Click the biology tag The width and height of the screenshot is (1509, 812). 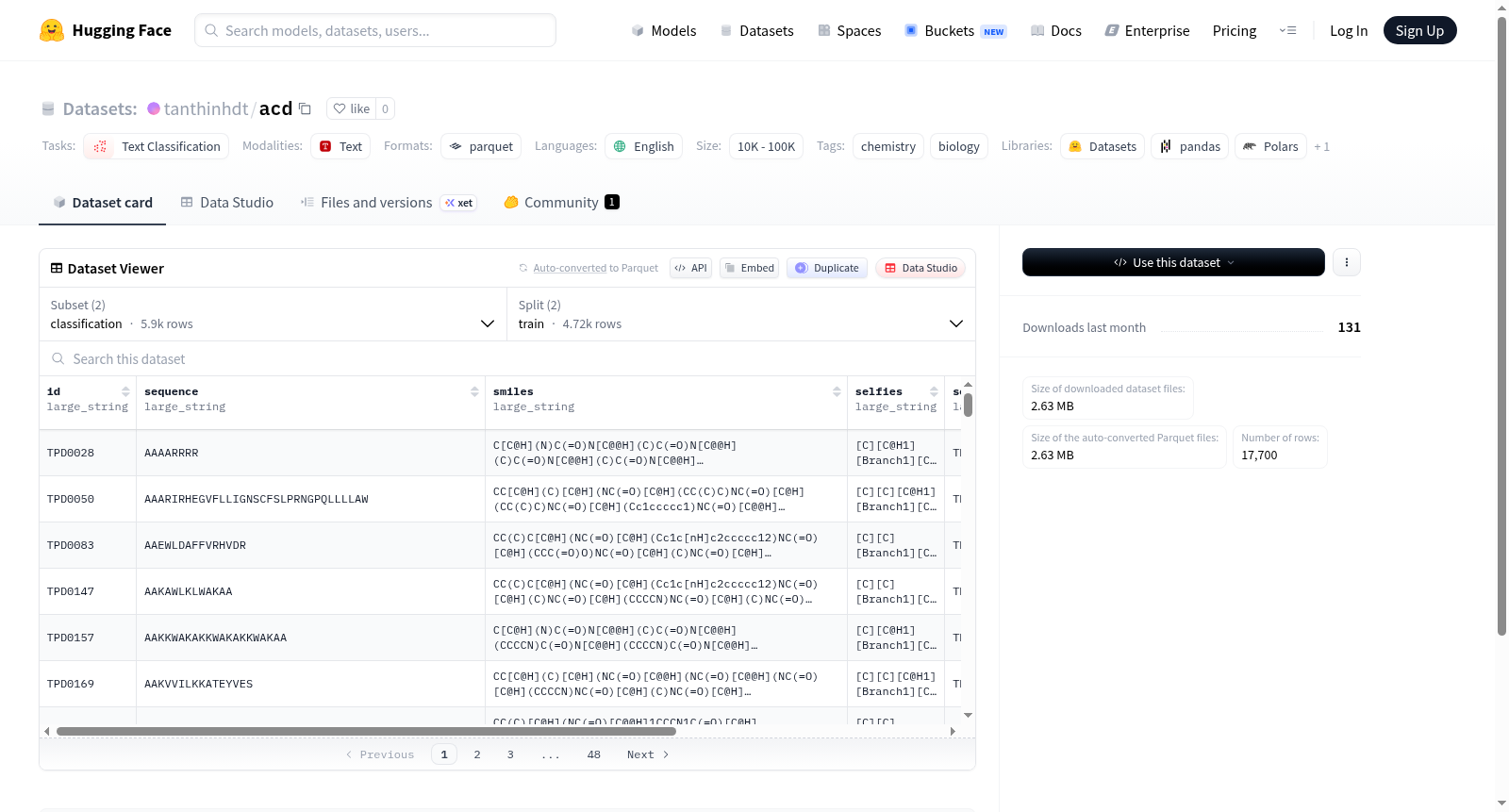pos(959,146)
